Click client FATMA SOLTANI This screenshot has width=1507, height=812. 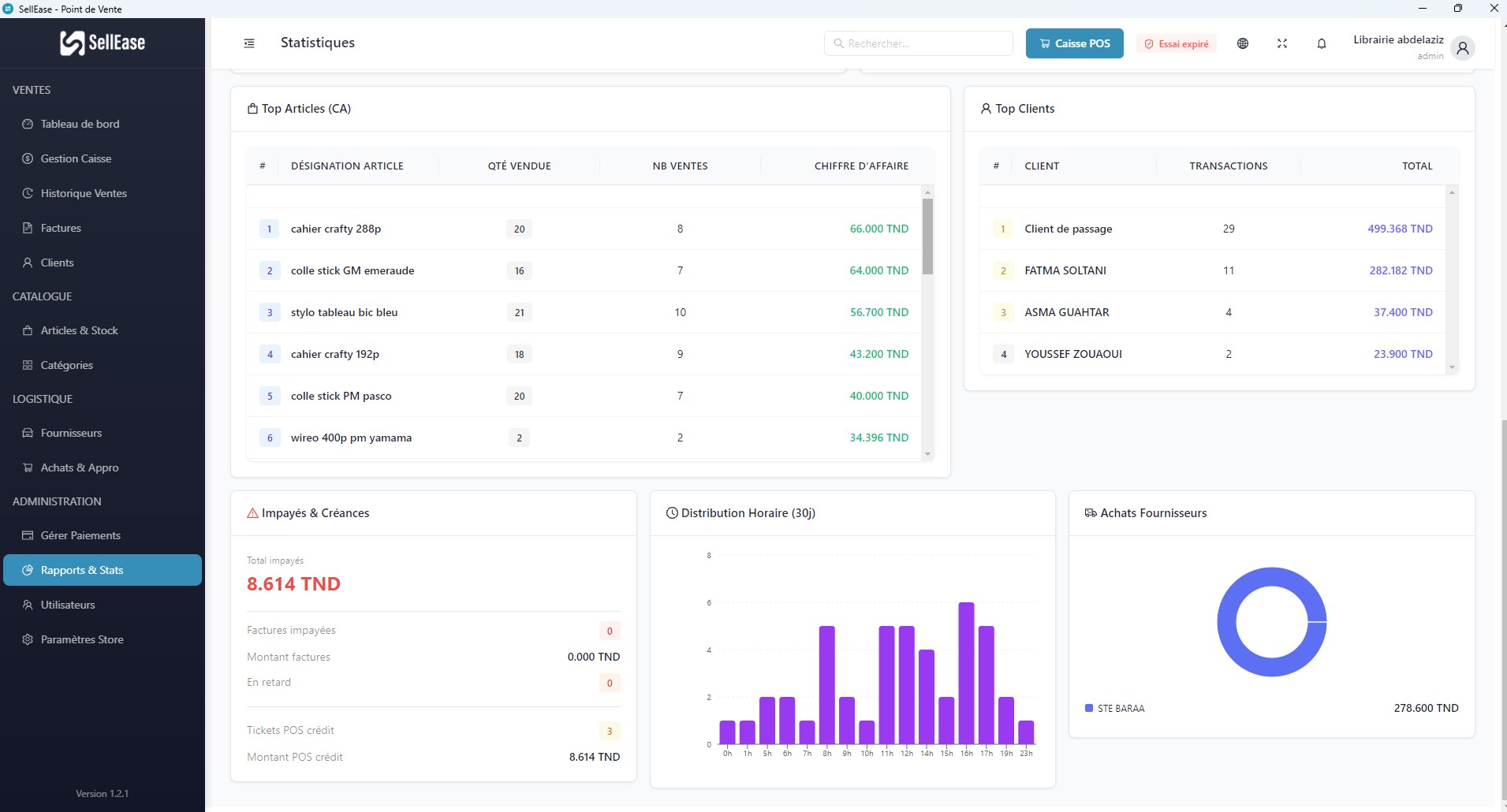tap(1065, 270)
